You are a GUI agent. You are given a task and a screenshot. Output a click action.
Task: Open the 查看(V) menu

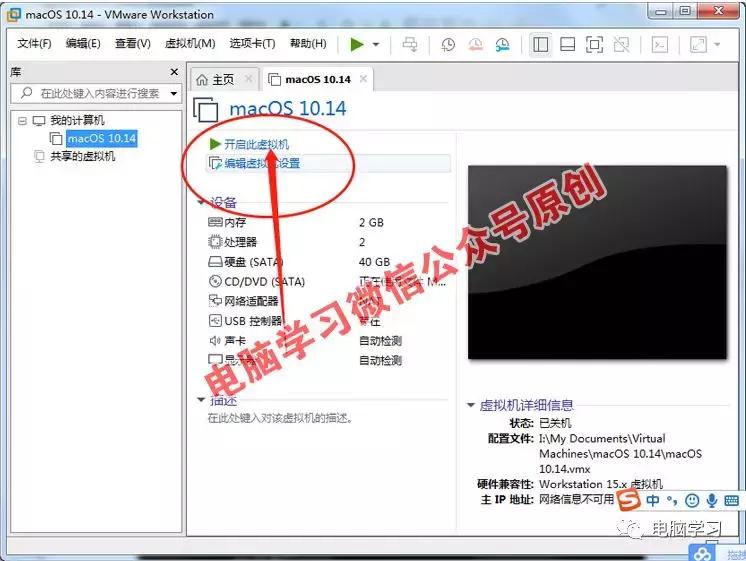133,44
